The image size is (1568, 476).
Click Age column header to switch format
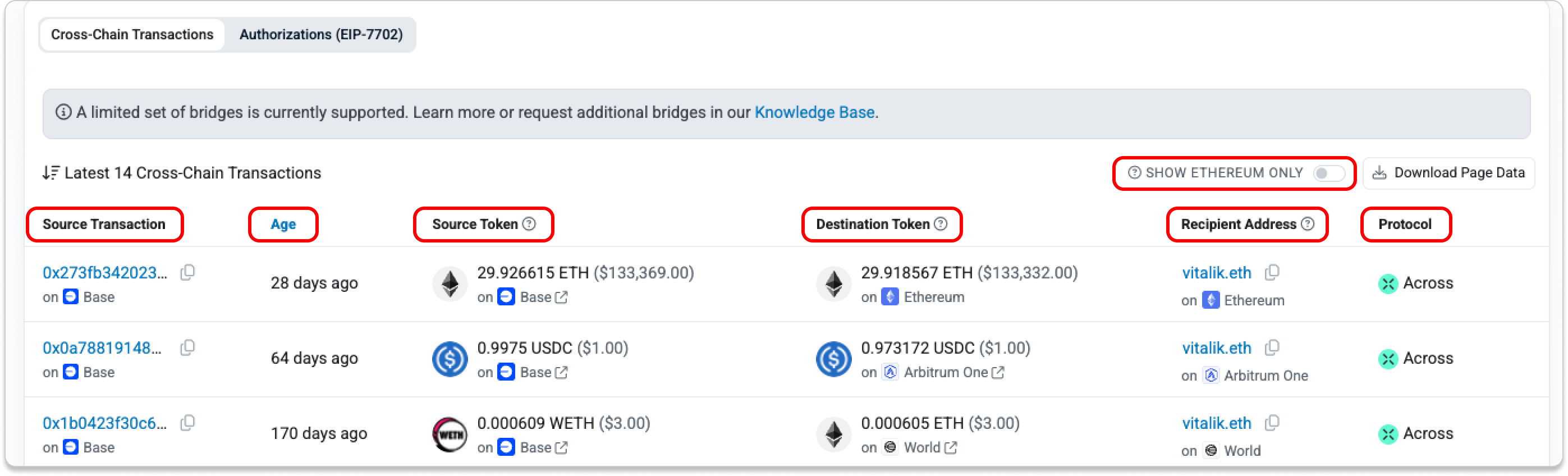[283, 224]
